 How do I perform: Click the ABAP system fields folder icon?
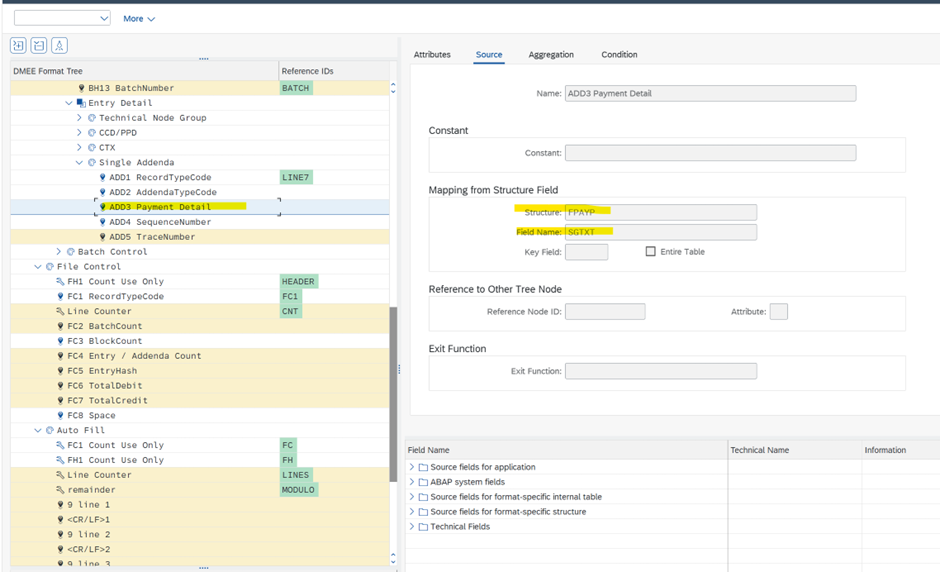pos(423,482)
